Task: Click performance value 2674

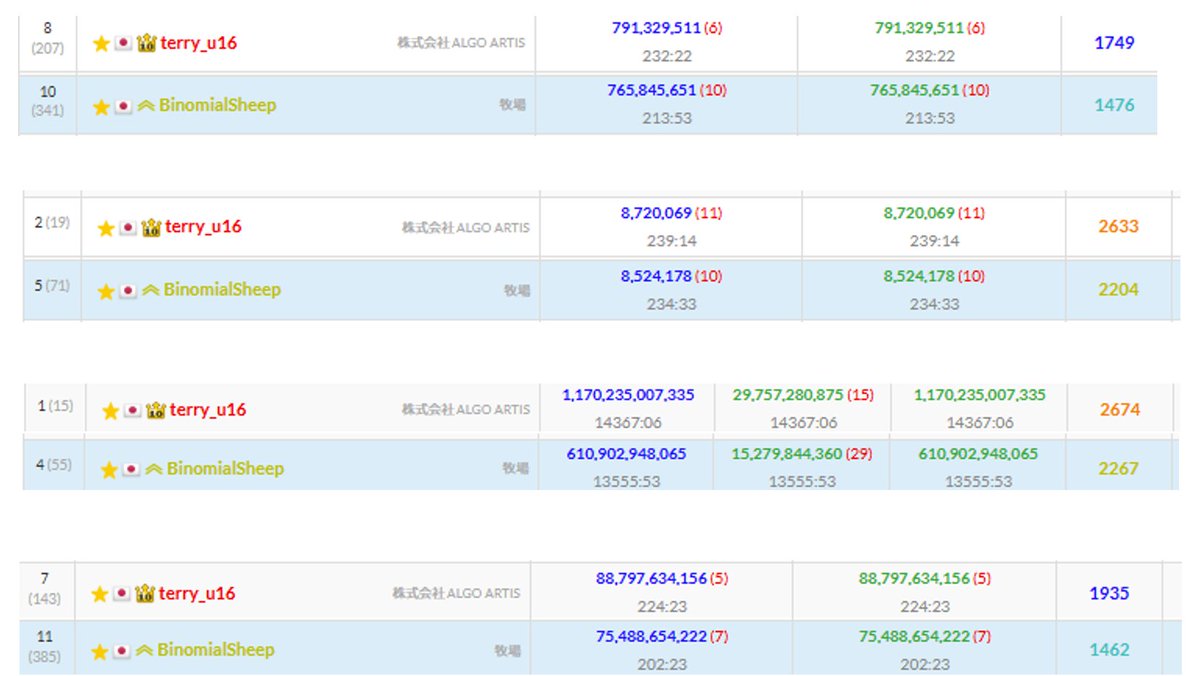Action: click(1119, 410)
